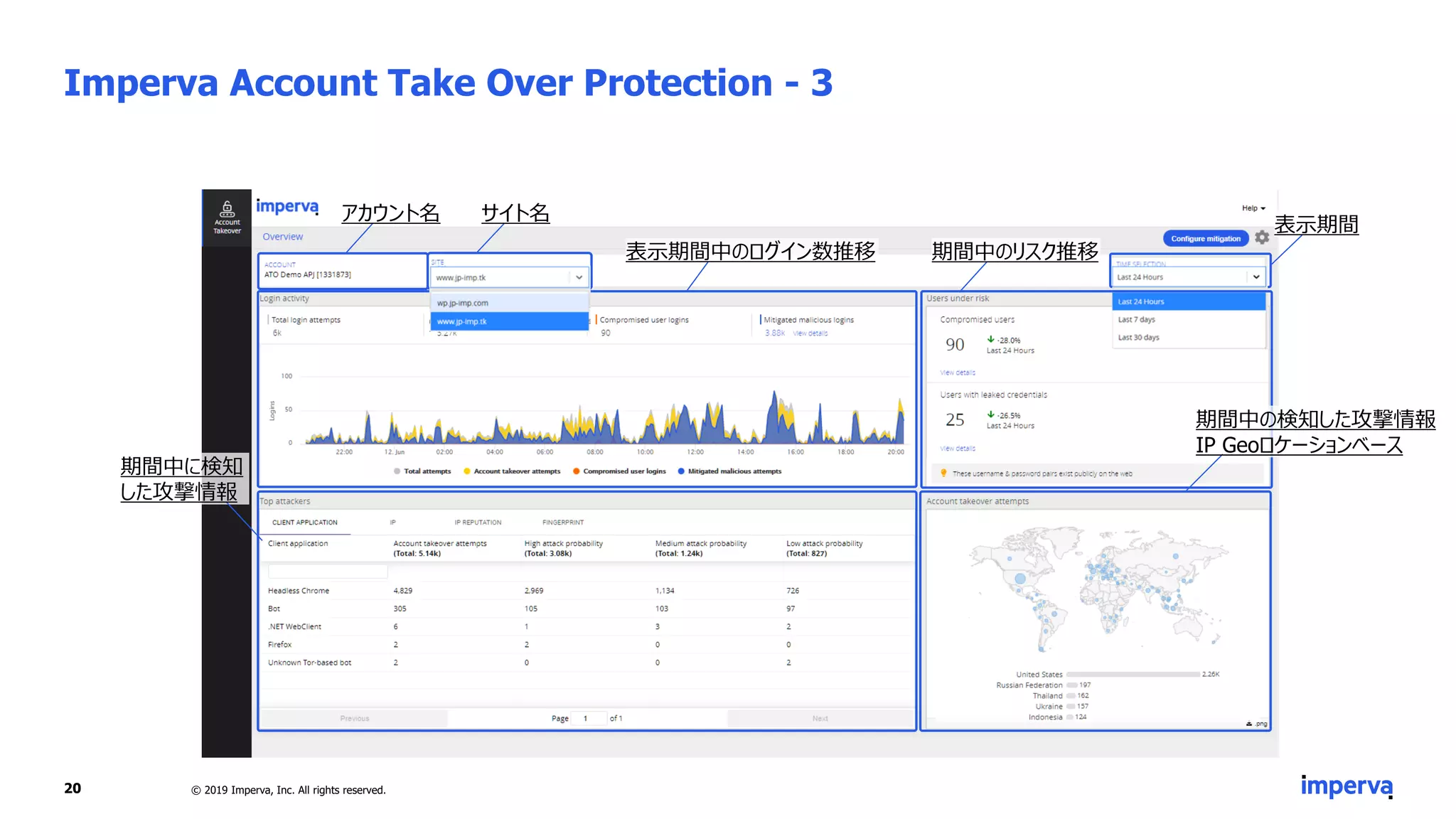Click the Compromised user logins metric

[x=643, y=326]
